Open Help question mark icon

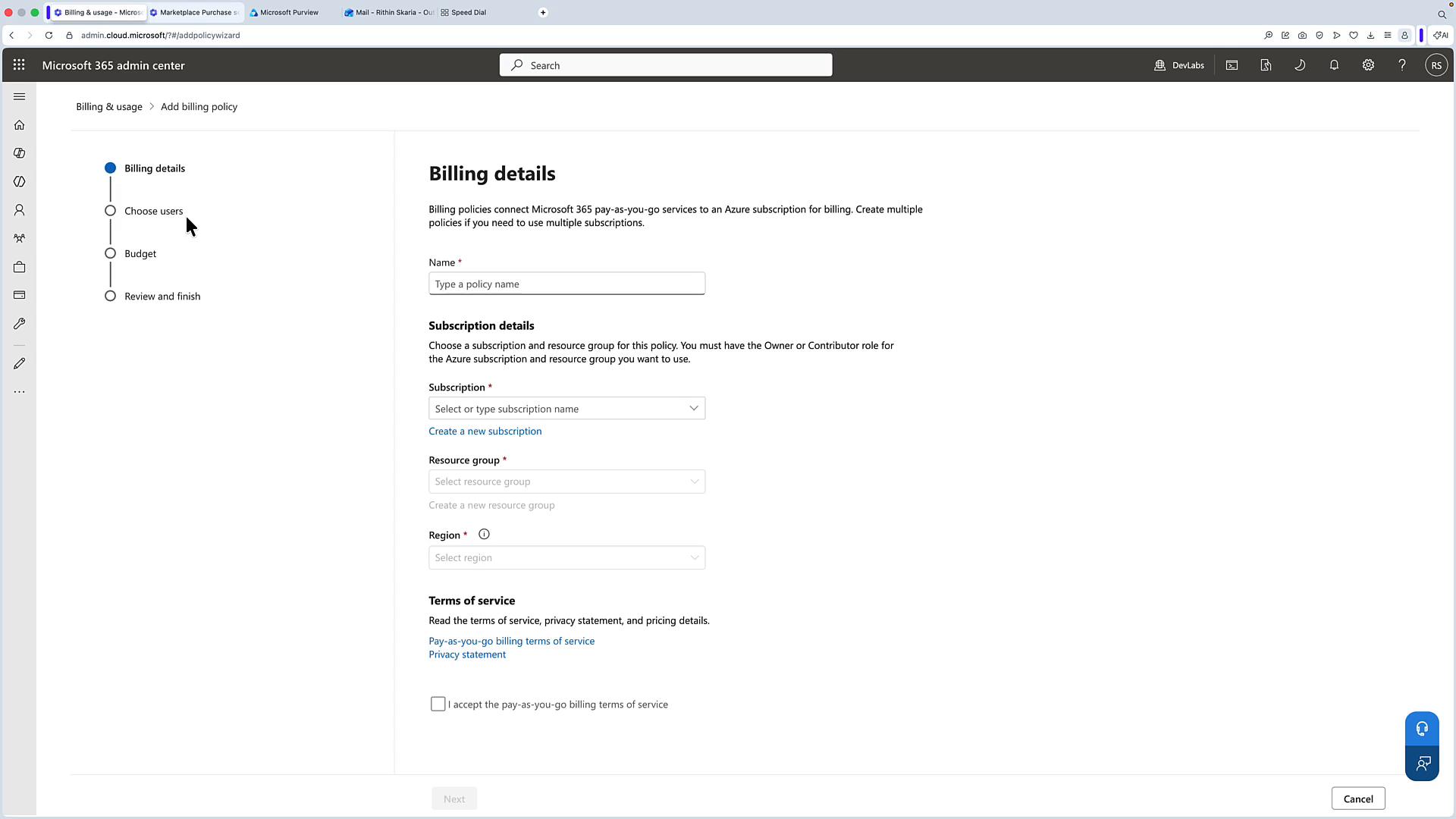1402,65
